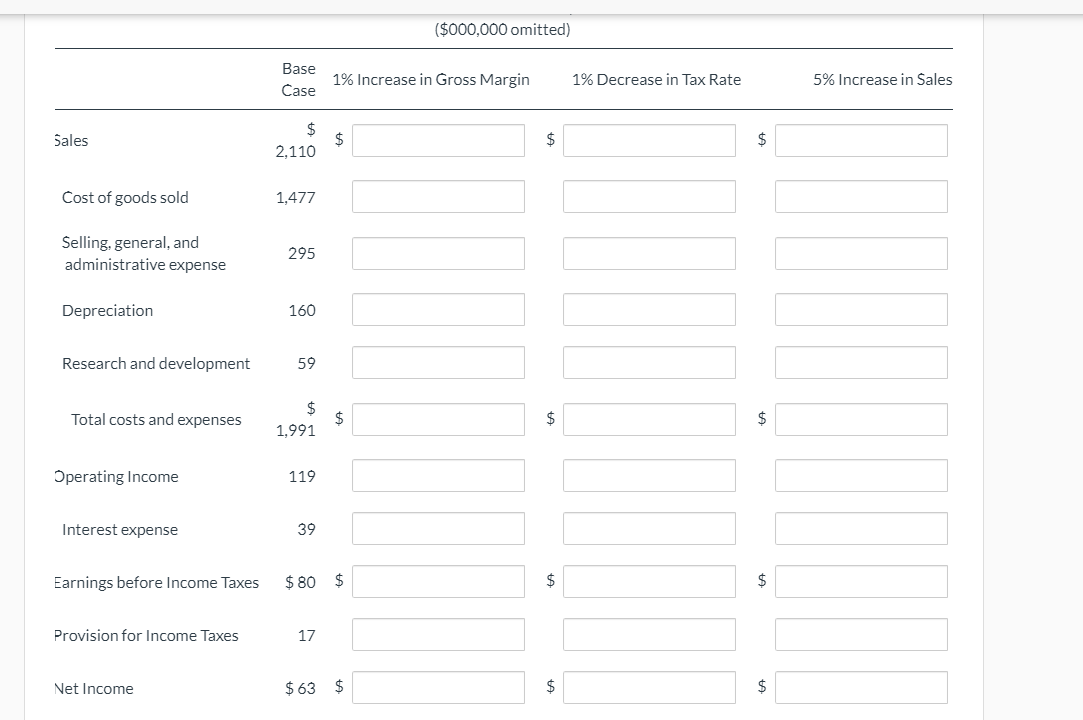Focus Net Income input under Tax Rate scenario
The image size is (1083, 720).
[649, 688]
